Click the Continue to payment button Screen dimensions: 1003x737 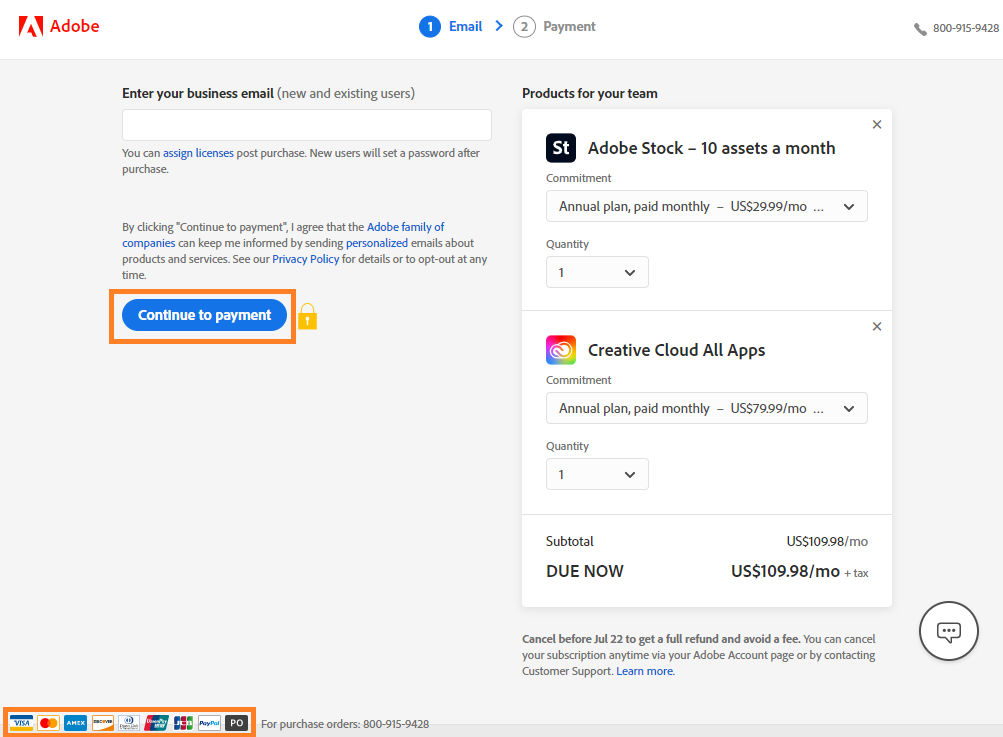[x=205, y=315]
